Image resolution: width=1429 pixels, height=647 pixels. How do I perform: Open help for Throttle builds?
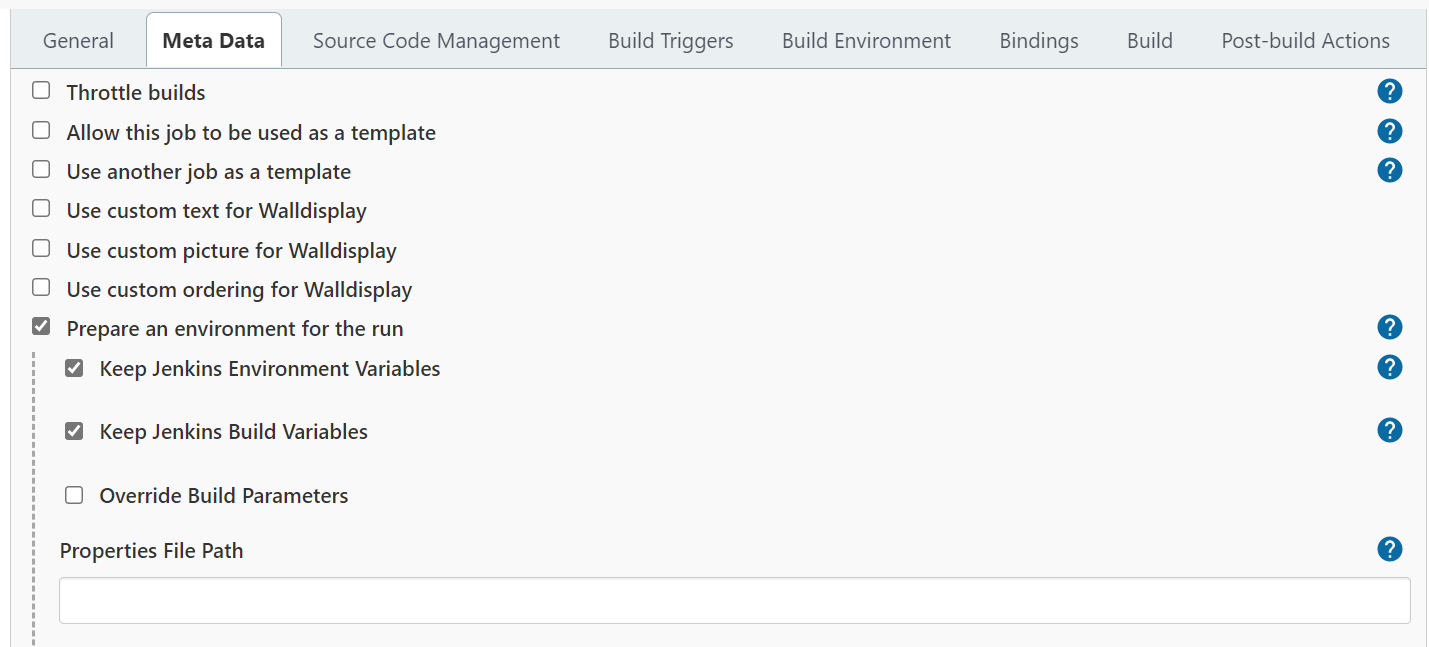pyautogui.click(x=1389, y=92)
